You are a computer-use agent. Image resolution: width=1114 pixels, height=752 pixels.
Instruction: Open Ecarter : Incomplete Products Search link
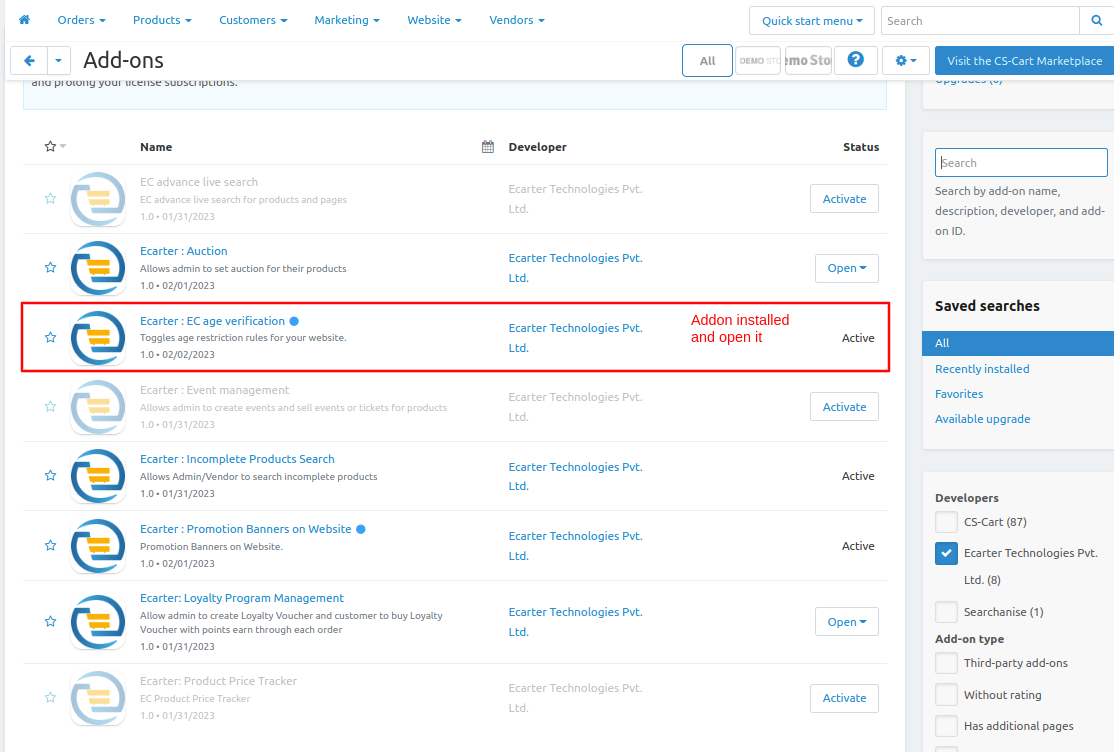point(237,459)
